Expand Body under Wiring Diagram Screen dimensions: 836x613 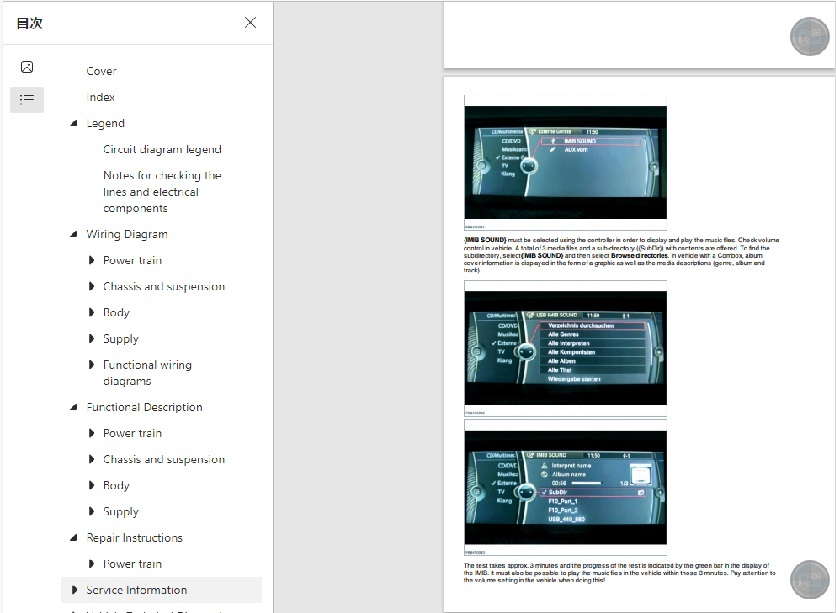[x=91, y=312]
